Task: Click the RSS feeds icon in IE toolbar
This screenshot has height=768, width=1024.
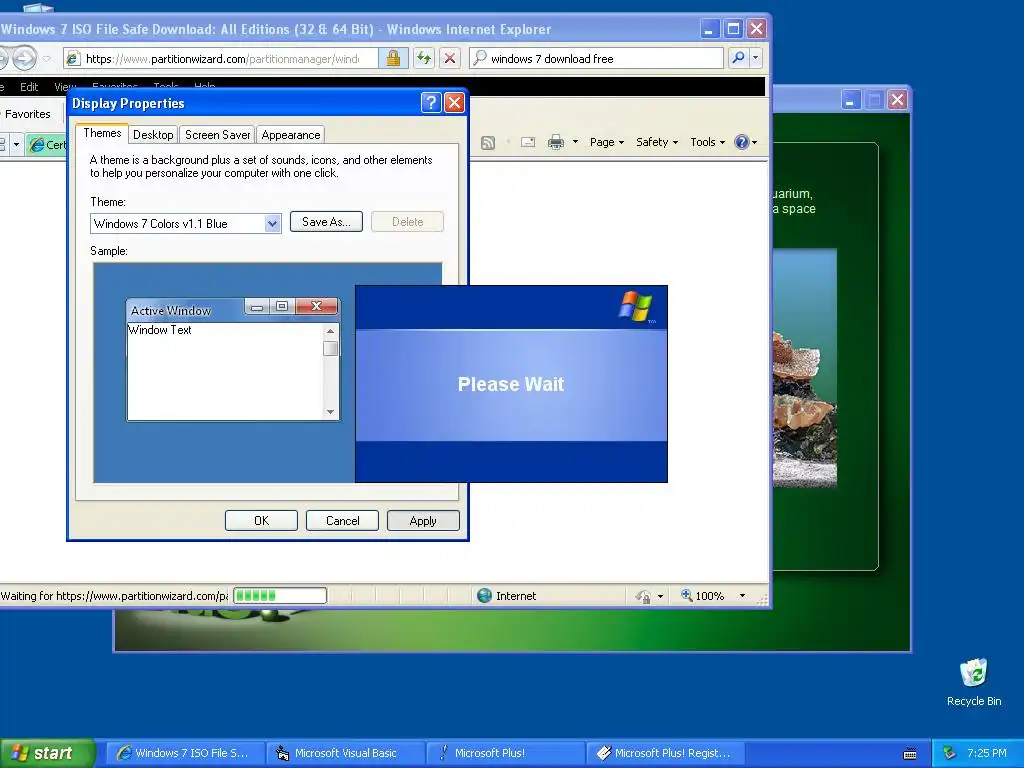Action: tap(488, 142)
